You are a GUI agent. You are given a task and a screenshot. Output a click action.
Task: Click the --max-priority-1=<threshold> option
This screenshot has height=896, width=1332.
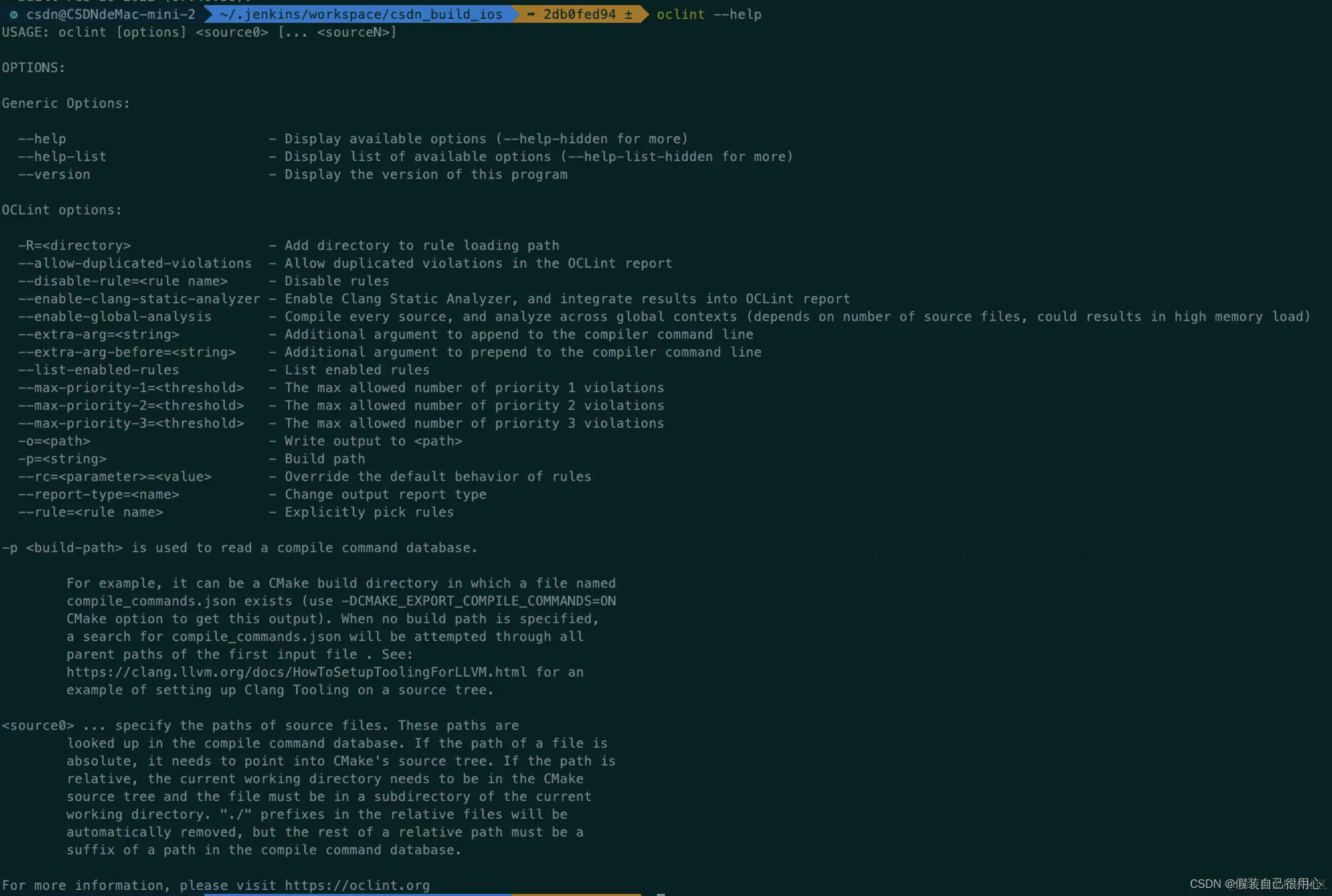pyautogui.click(x=131, y=388)
